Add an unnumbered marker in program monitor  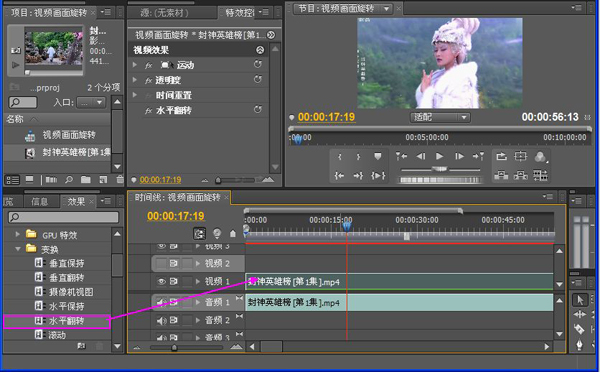(377, 157)
